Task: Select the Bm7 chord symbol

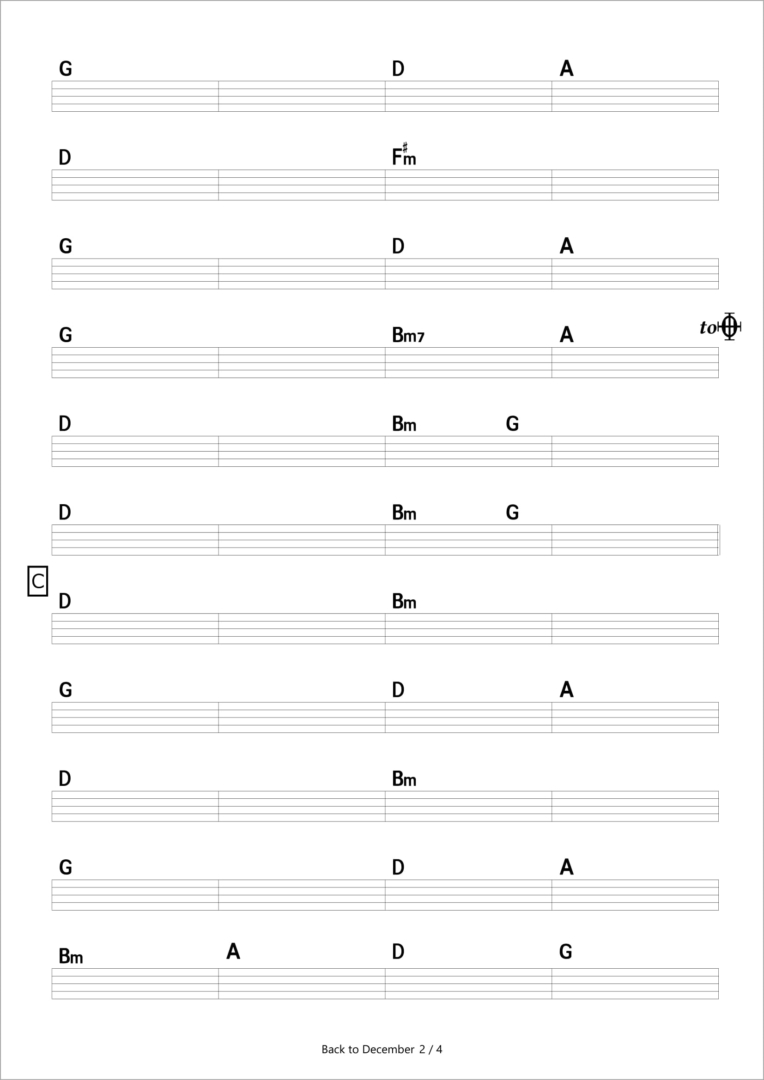Action: (x=409, y=335)
